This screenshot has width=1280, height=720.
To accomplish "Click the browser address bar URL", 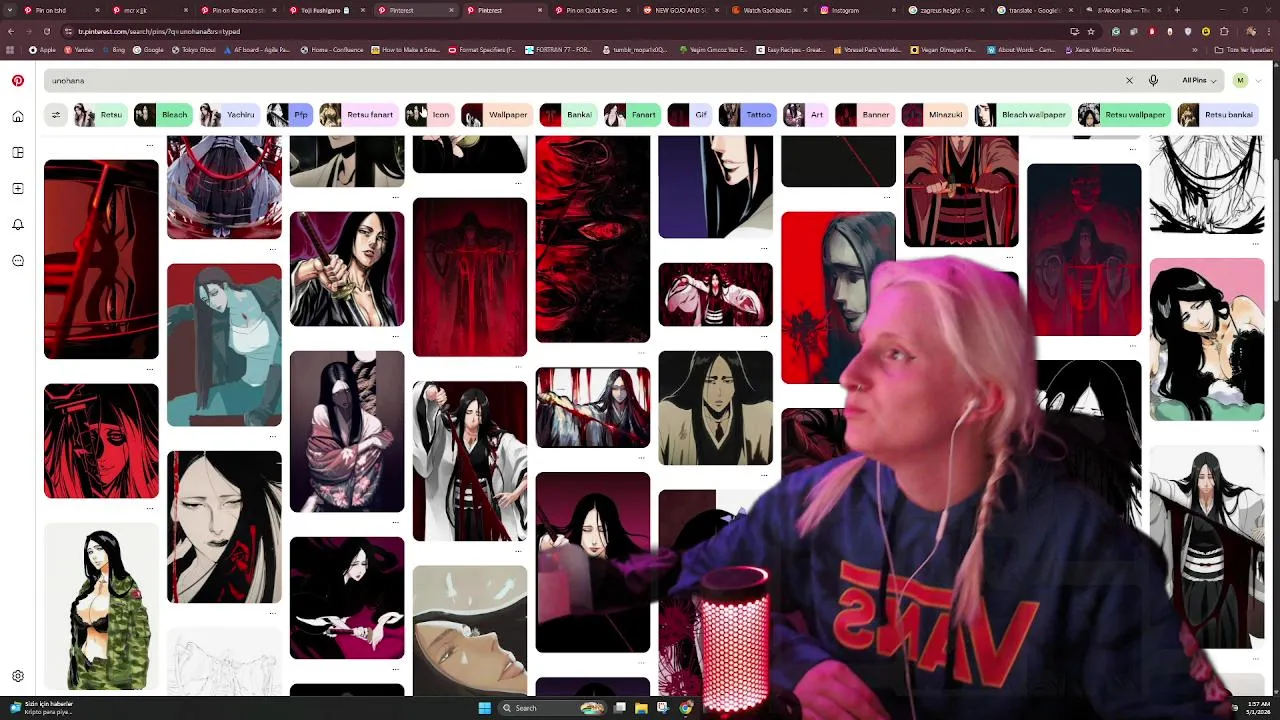I will pos(560,31).
